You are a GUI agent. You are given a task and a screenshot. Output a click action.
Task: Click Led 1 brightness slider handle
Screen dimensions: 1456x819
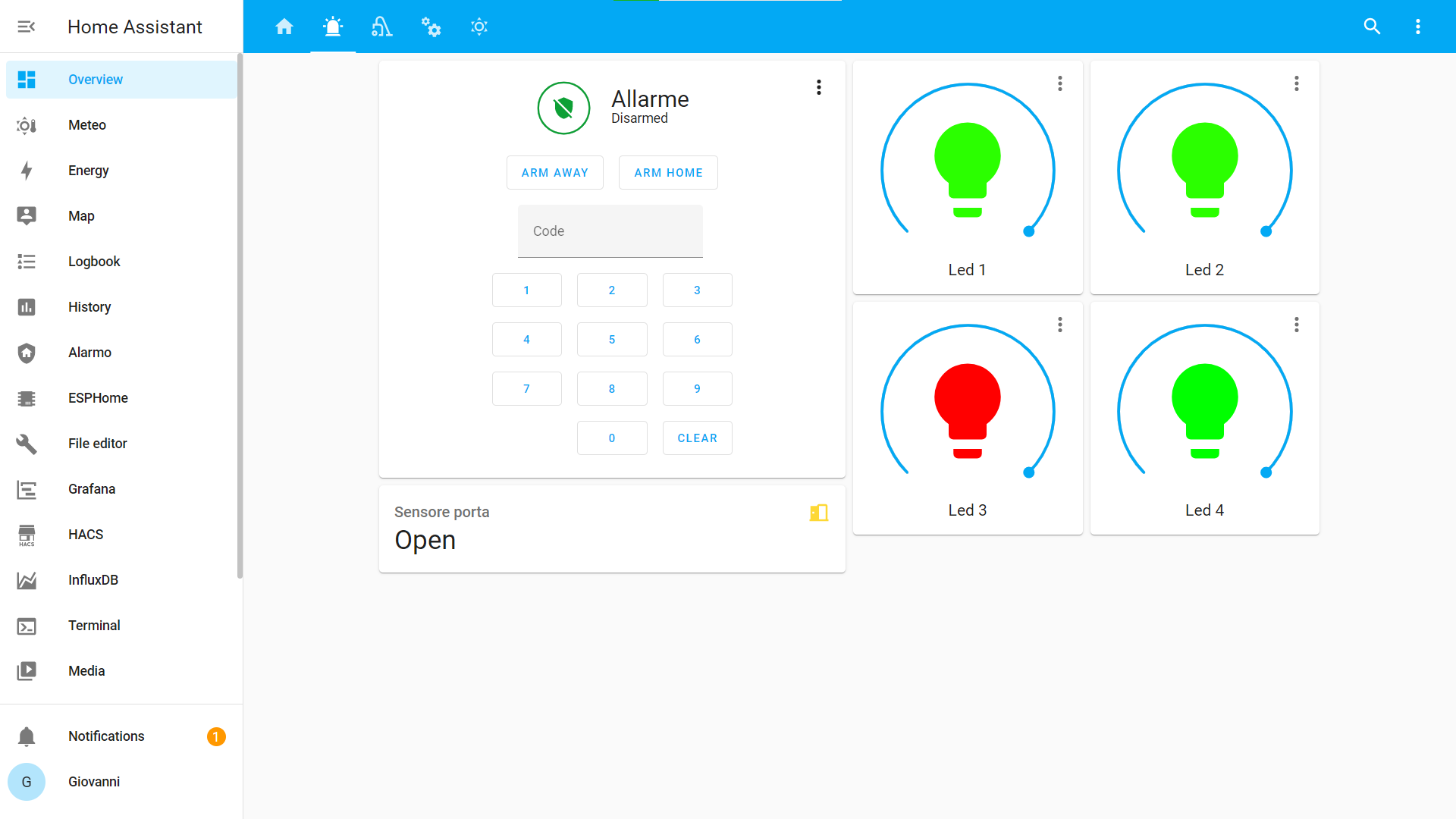click(x=1029, y=231)
